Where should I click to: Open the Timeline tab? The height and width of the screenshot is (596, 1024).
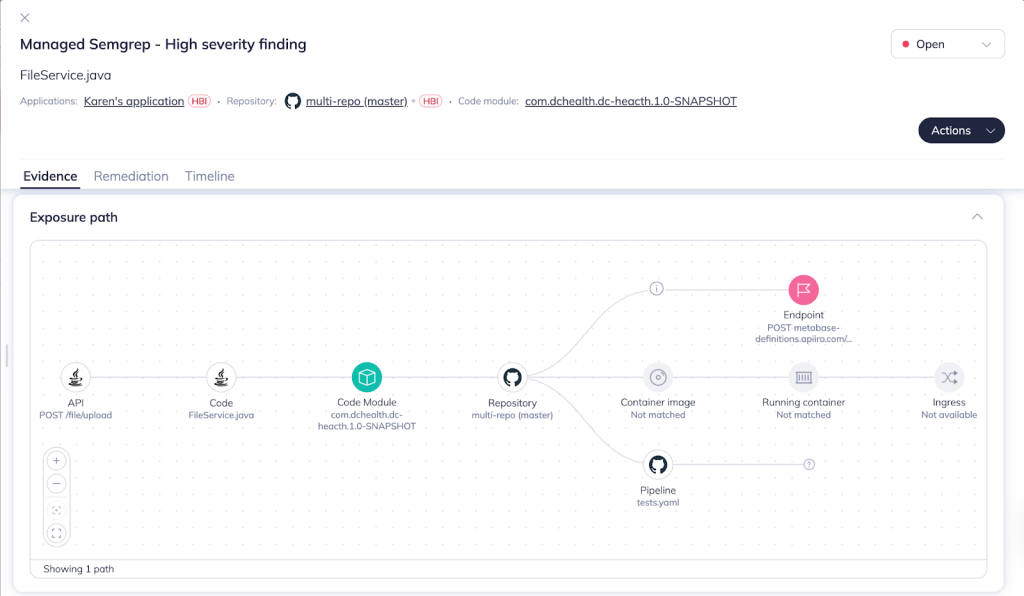point(209,176)
